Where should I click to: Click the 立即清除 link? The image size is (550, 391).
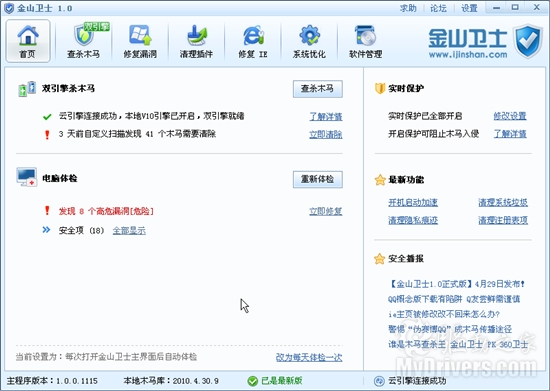click(x=326, y=134)
